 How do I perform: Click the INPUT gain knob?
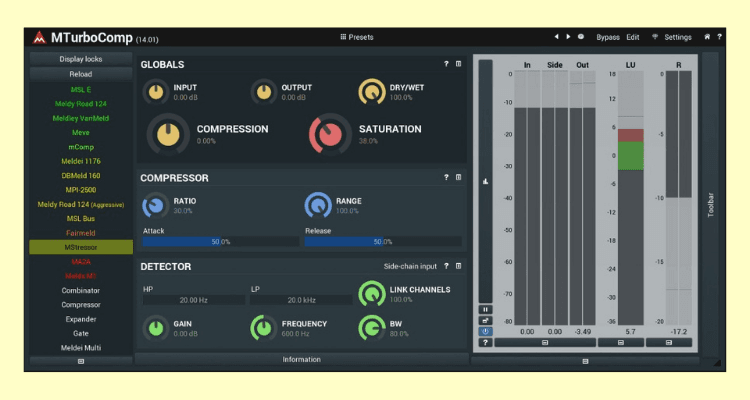click(155, 92)
